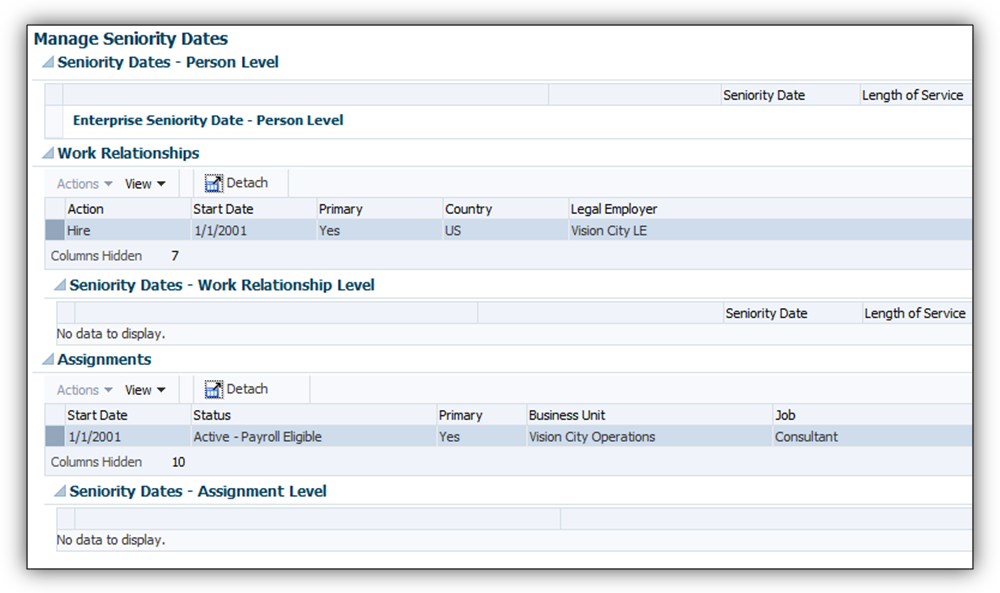The height and width of the screenshot is (593, 1000).
Task: Select the assignment row selector for 1/1/2001
Action: click(54, 436)
